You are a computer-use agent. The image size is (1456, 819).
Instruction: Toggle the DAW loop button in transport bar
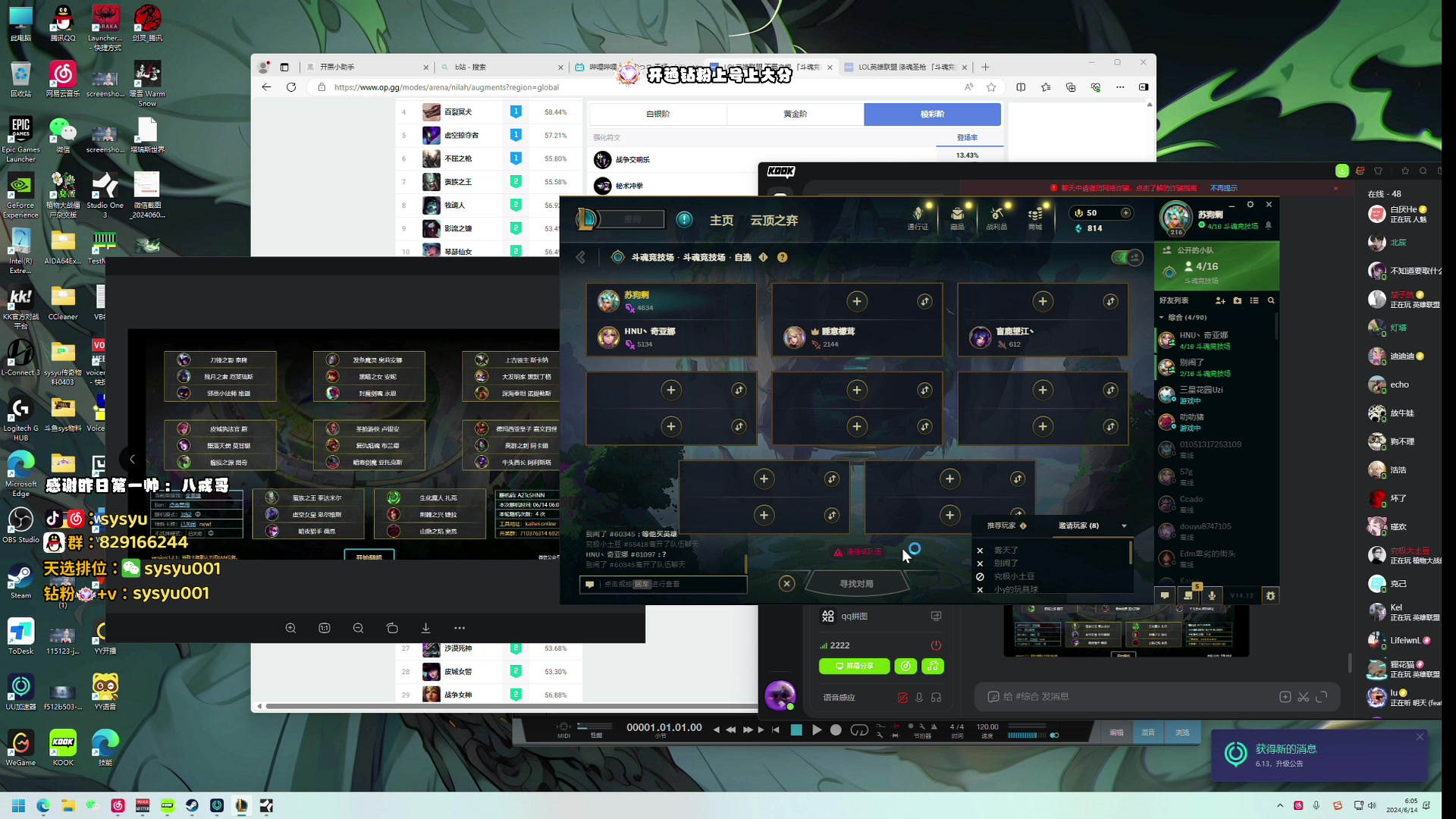click(x=859, y=730)
